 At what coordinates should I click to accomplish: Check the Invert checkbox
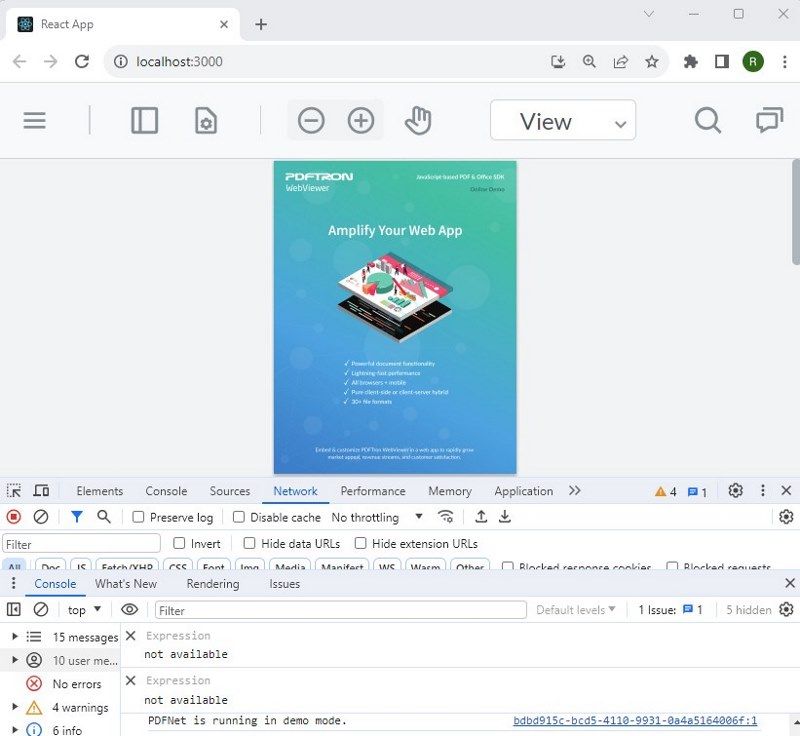(179, 543)
